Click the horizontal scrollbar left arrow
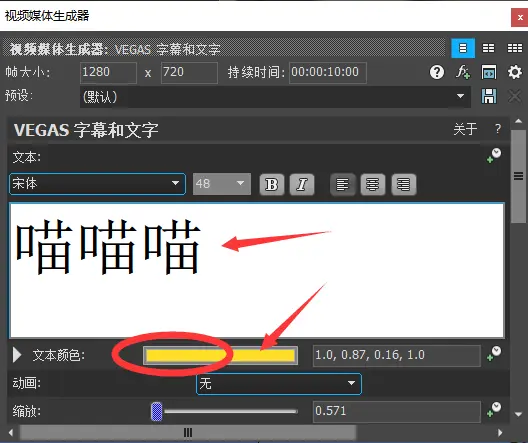Image resolution: width=528 pixels, height=443 pixels. click(x=11, y=433)
